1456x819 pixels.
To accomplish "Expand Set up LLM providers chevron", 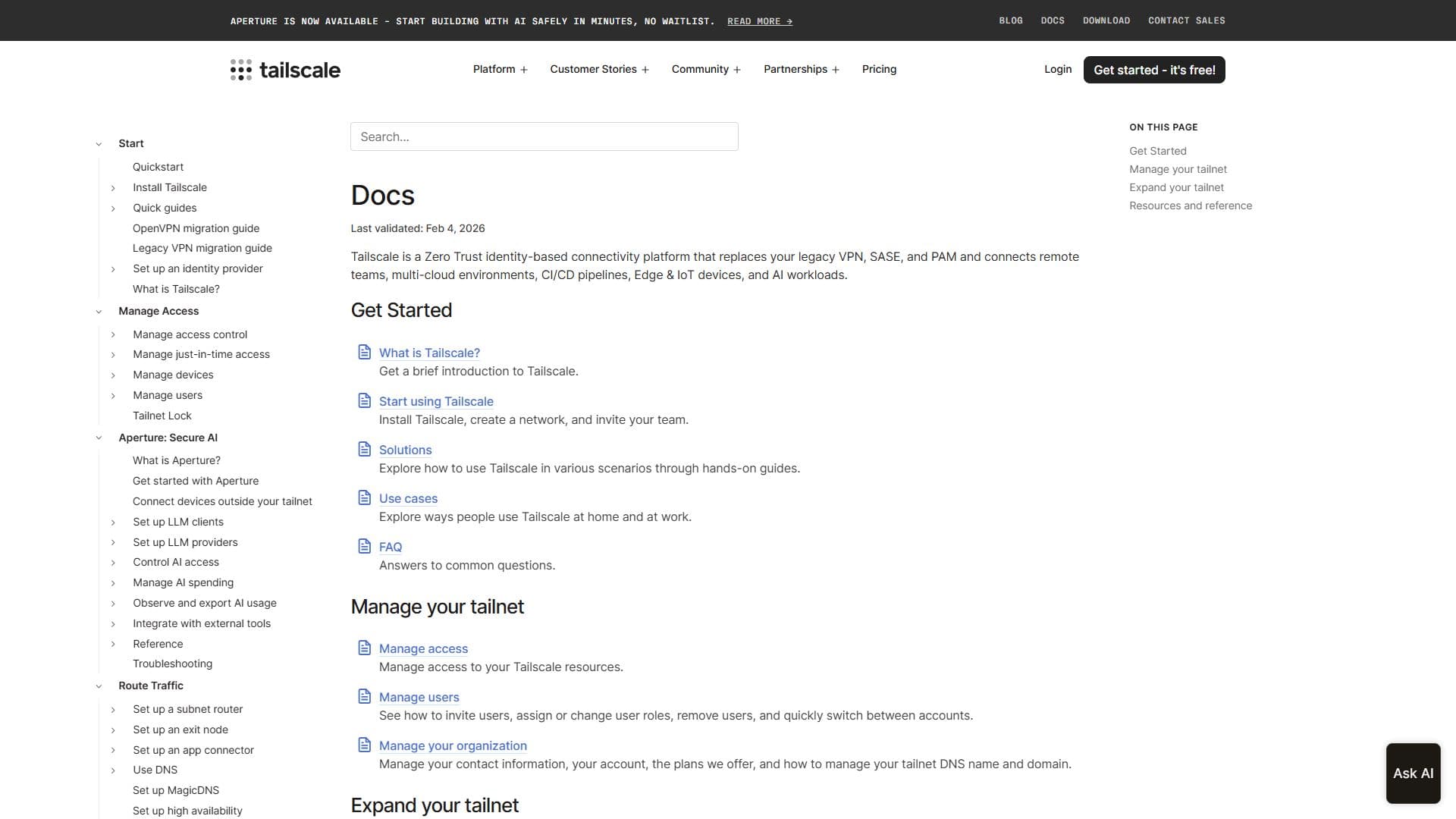I will [x=113, y=542].
